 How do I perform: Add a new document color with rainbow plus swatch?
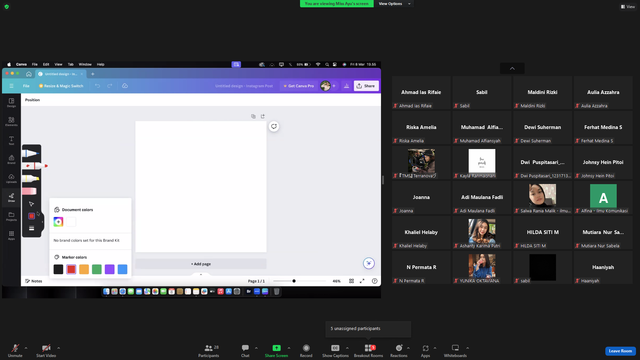tap(58, 222)
